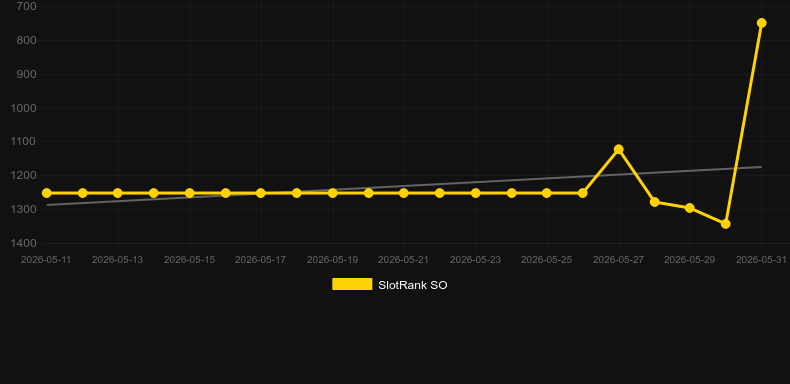
Task: Click the 2026-05-25 axis date label
Action: (x=547, y=260)
